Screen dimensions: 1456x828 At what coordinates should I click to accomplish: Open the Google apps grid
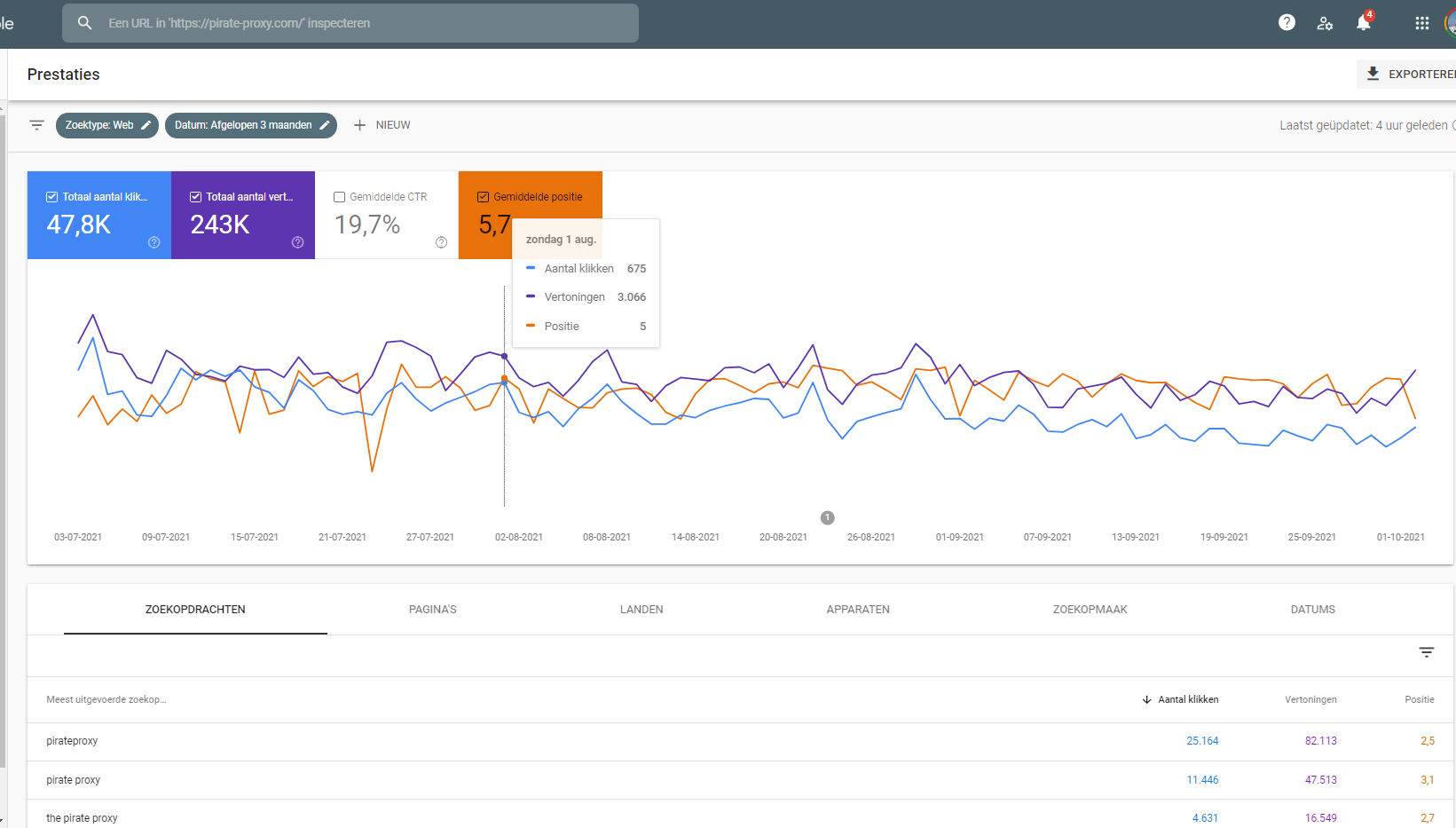coord(1422,23)
